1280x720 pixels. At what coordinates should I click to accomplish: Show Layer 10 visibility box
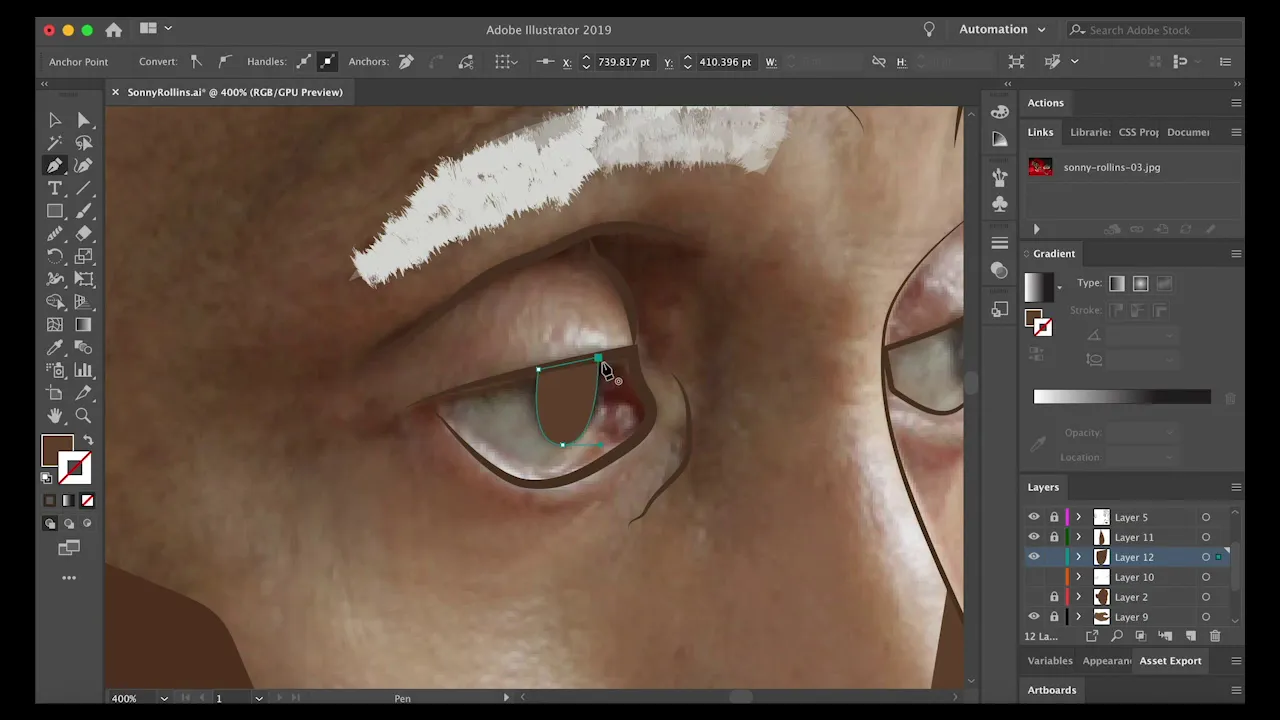click(x=1034, y=577)
